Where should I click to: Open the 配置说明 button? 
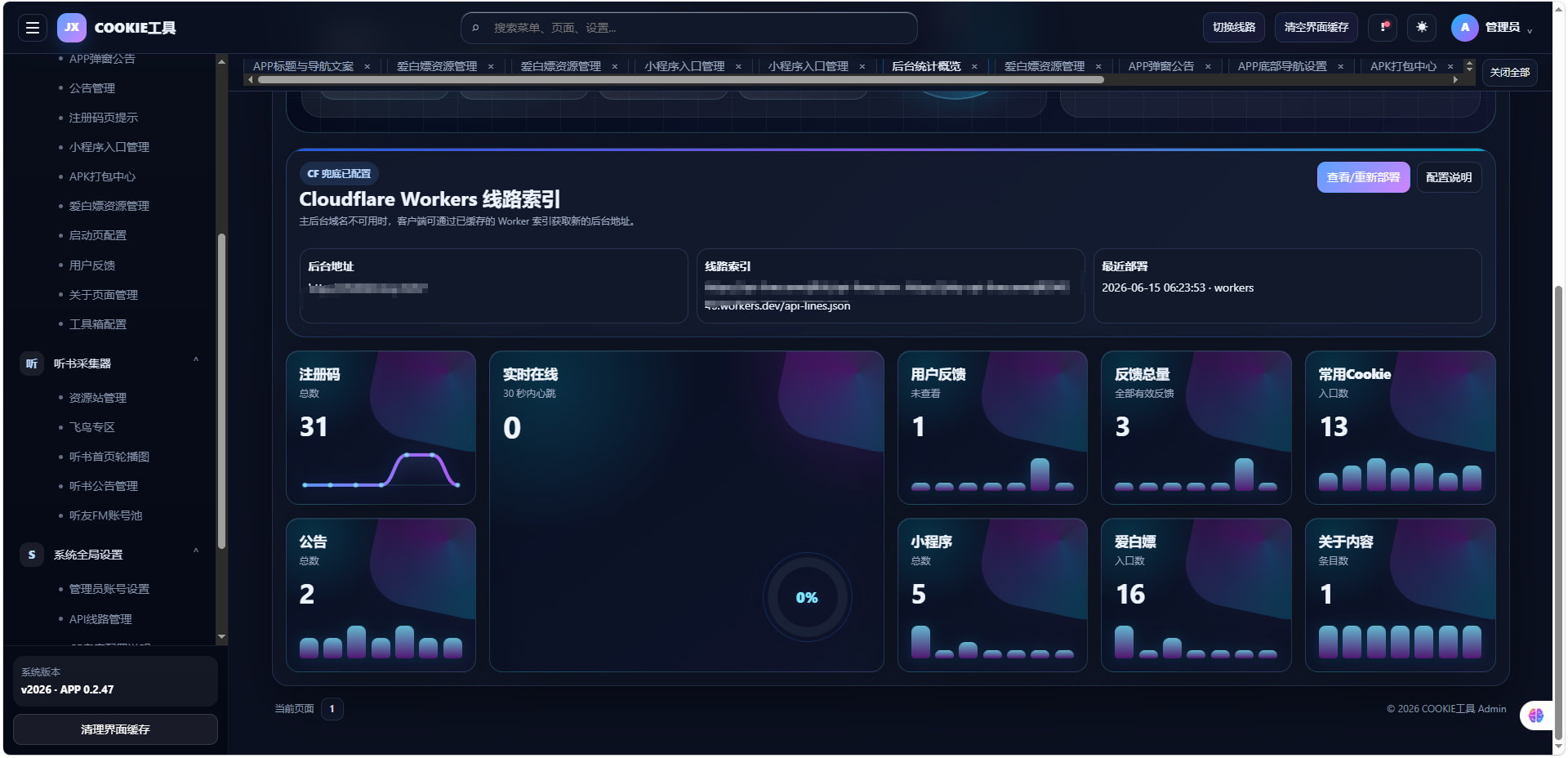[x=1449, y=177]
